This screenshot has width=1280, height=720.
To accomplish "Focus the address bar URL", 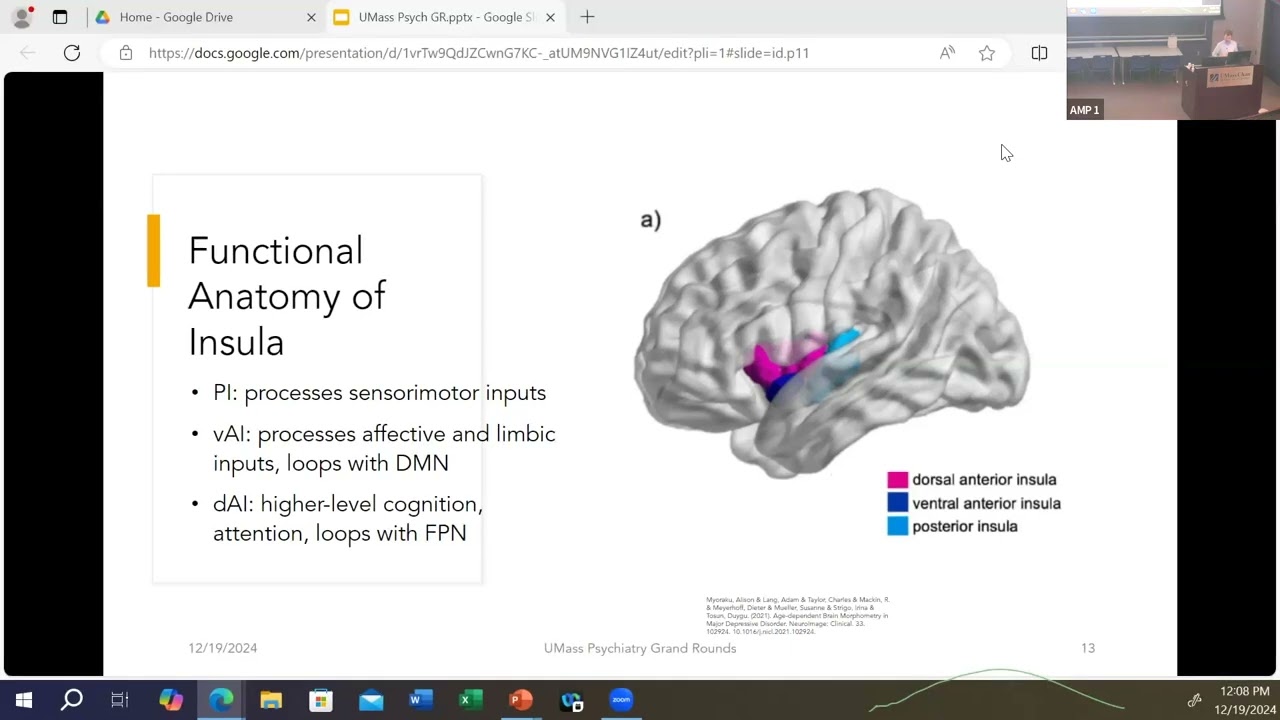I will tap(479, 53).
